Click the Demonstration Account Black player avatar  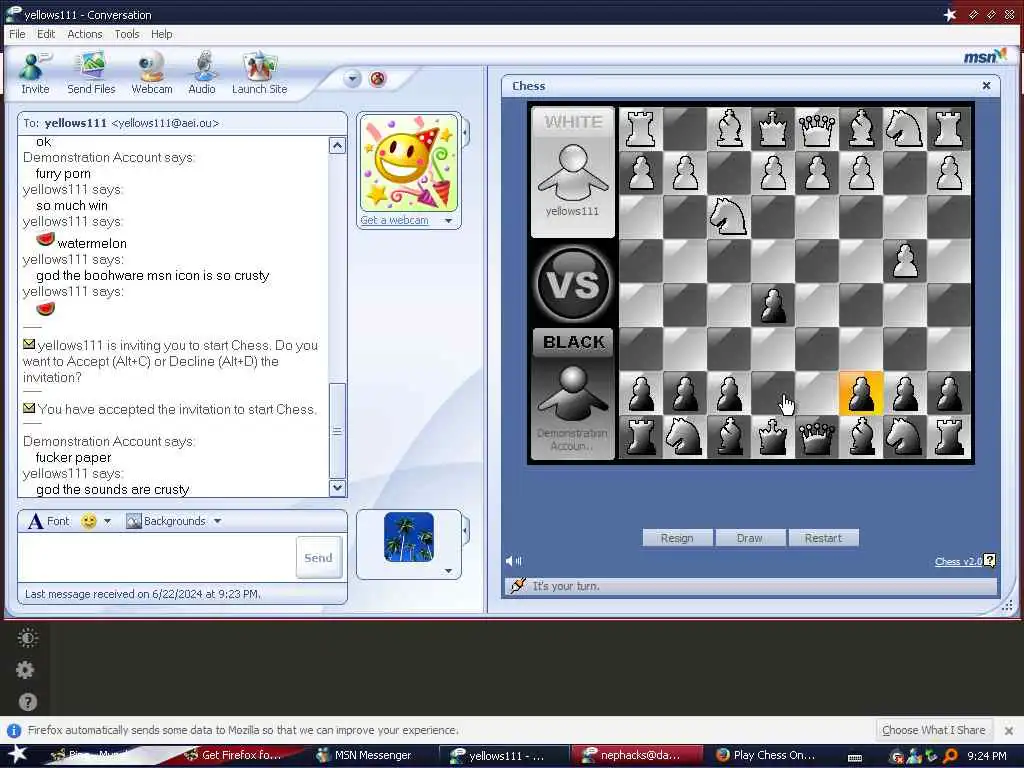(573, 393)
